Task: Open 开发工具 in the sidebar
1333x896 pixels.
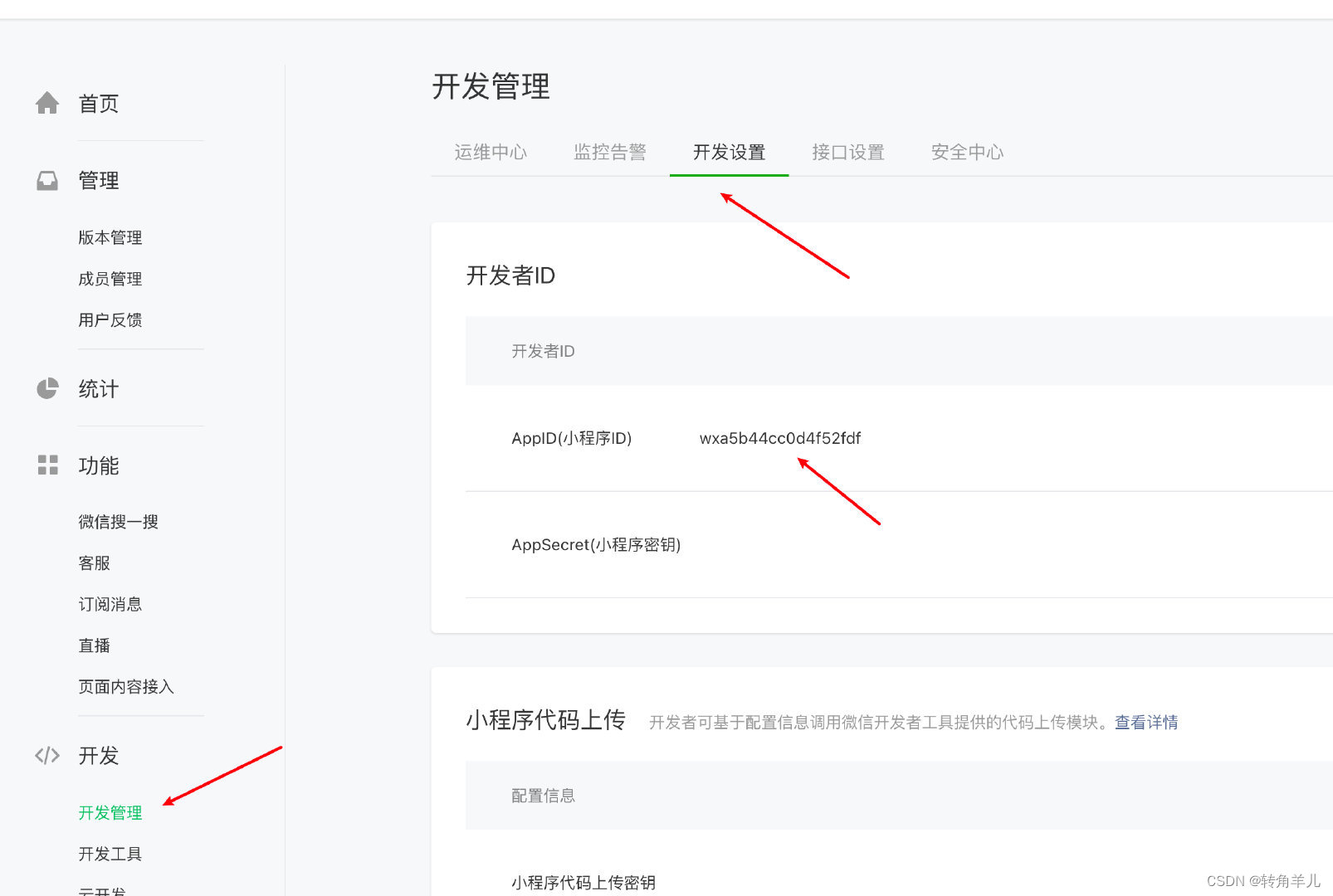Action: [110, 854]
